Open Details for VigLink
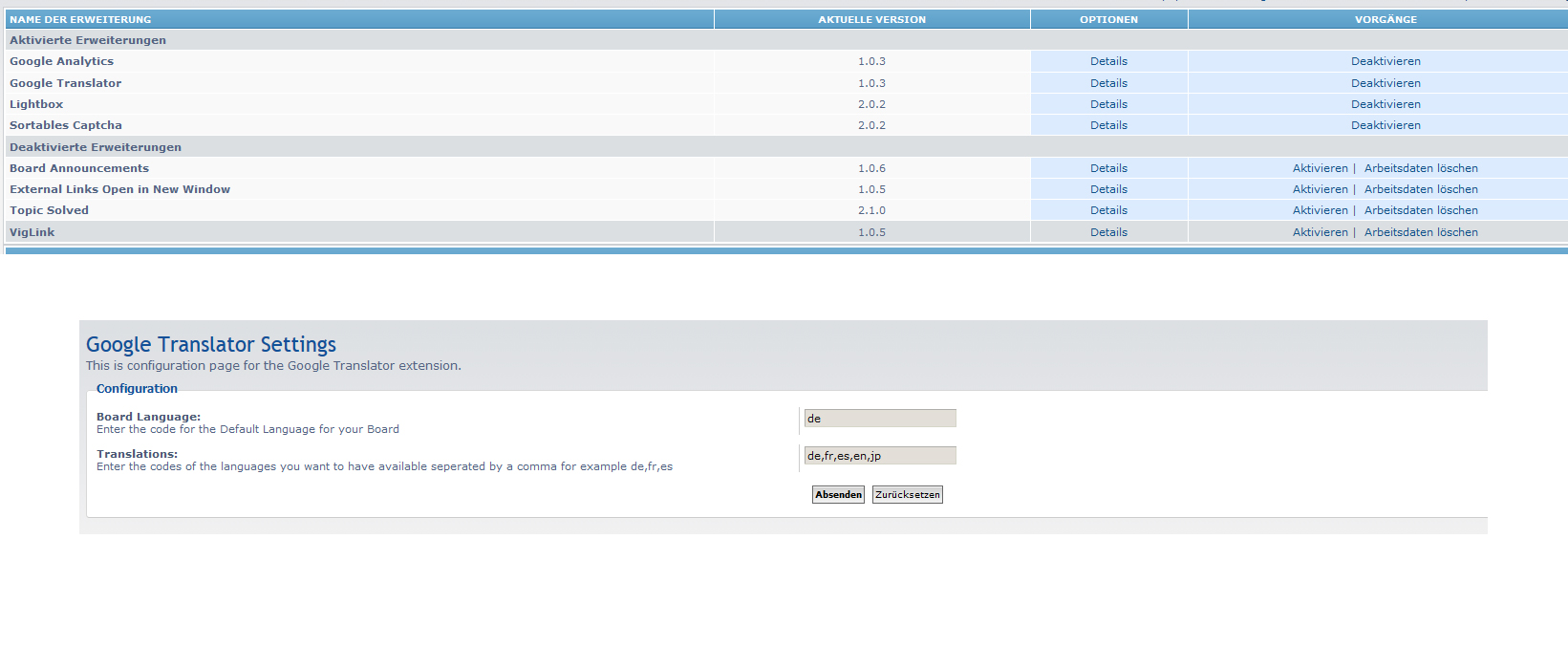 point(1108,232)
